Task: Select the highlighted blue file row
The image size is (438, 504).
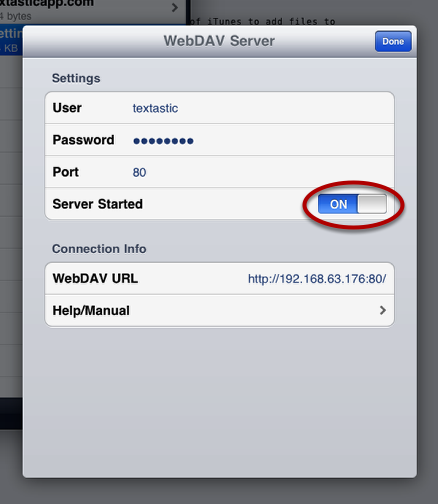Action: [x=11, y=40]
